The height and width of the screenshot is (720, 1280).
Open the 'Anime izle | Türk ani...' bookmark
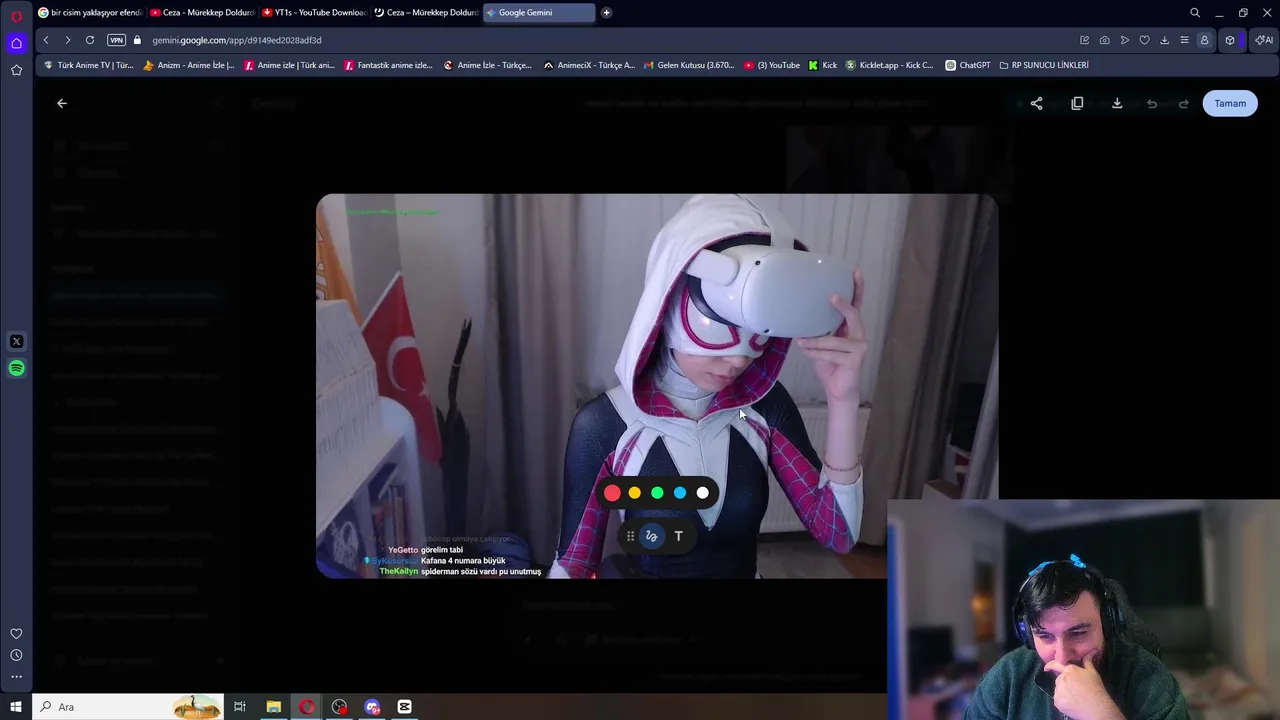click(289, 65)
